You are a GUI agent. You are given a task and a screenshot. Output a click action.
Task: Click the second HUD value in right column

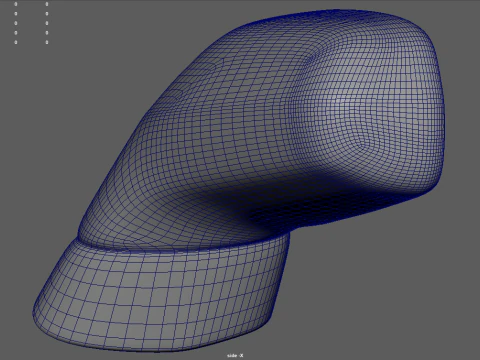point(47,14)
